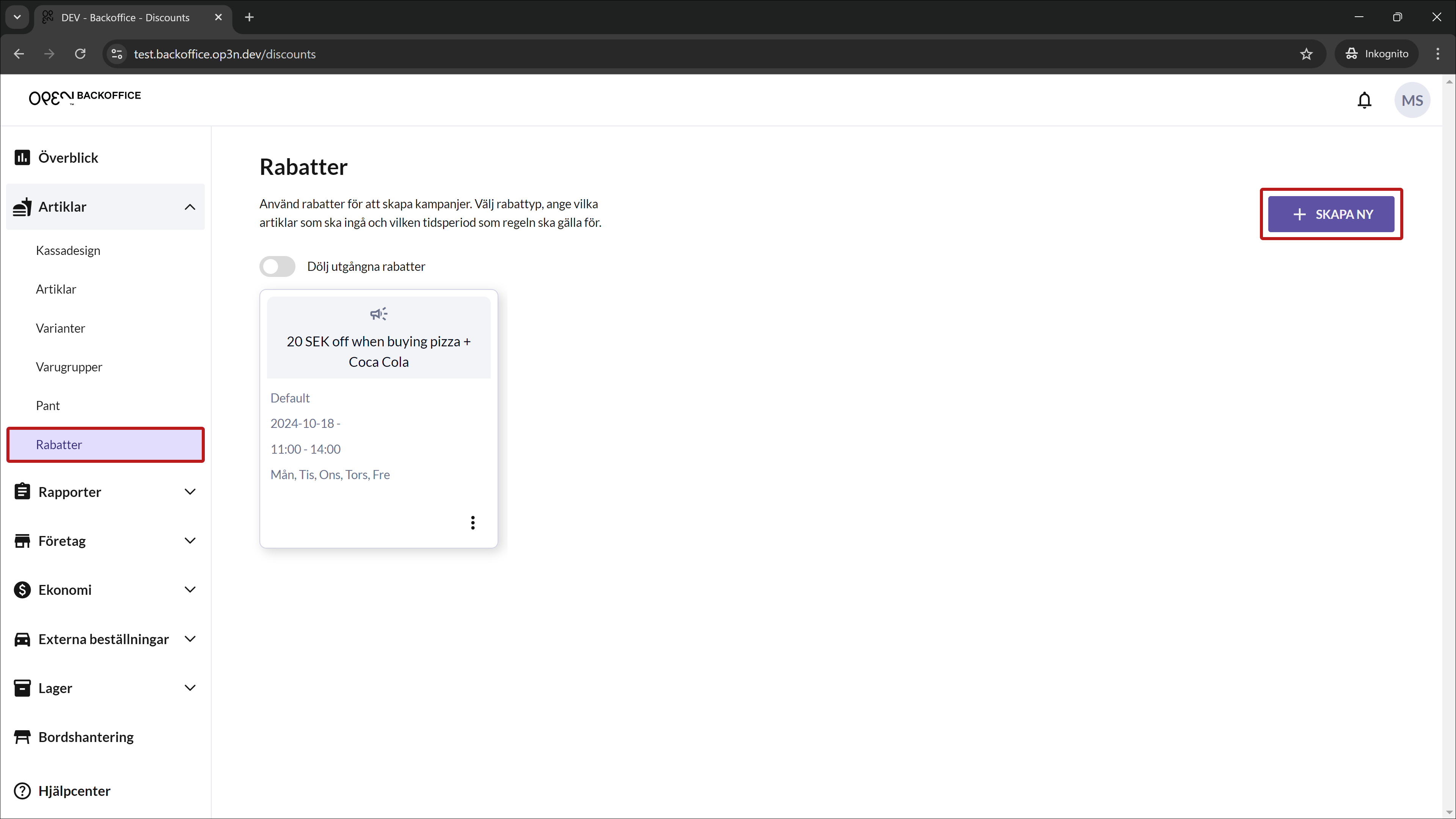Click the 'Default' text on card
Screen dimensions: 1456x819
click(290, 398)
